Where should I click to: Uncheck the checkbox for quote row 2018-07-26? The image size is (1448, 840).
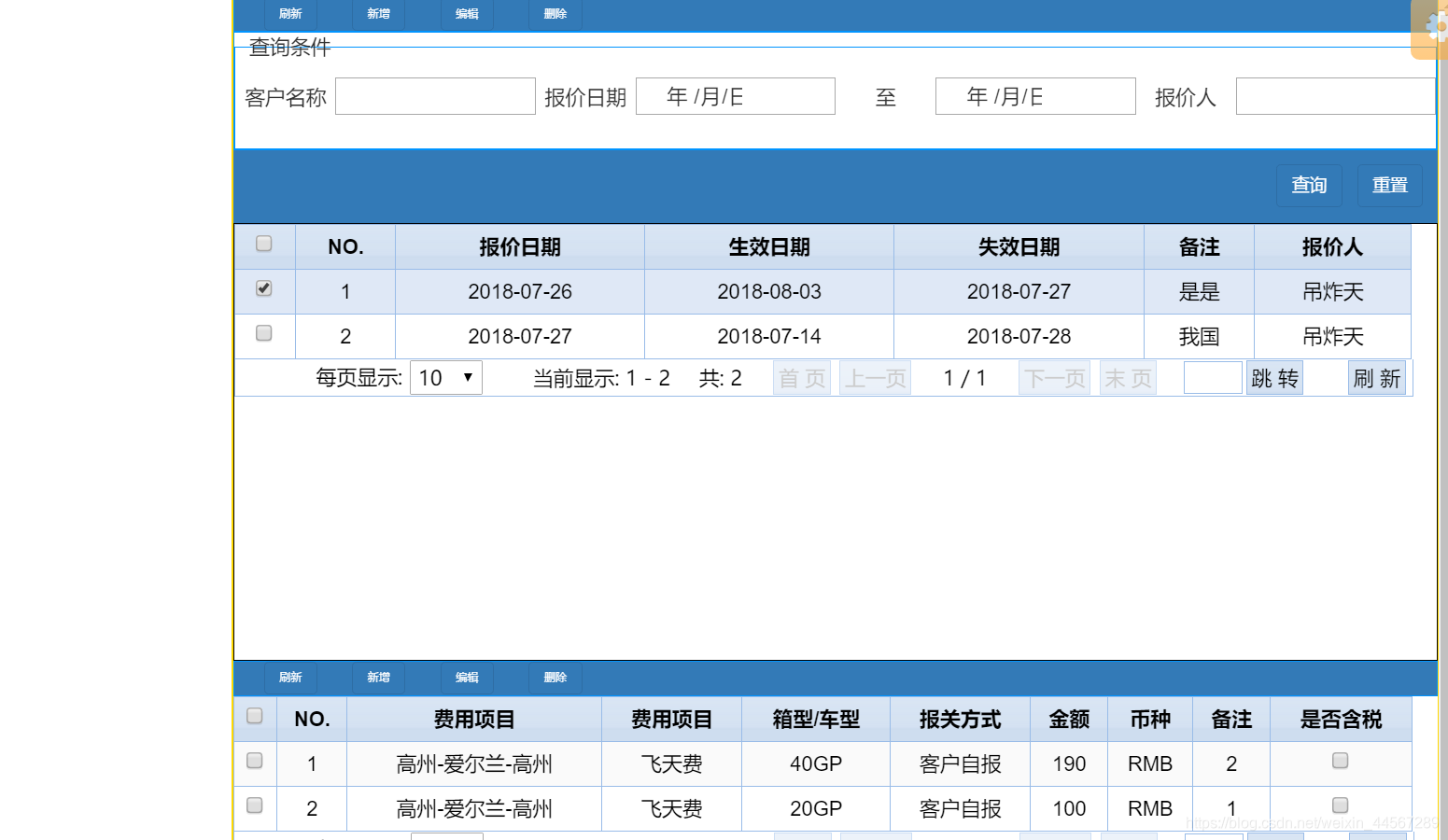[x=264, y=288]
